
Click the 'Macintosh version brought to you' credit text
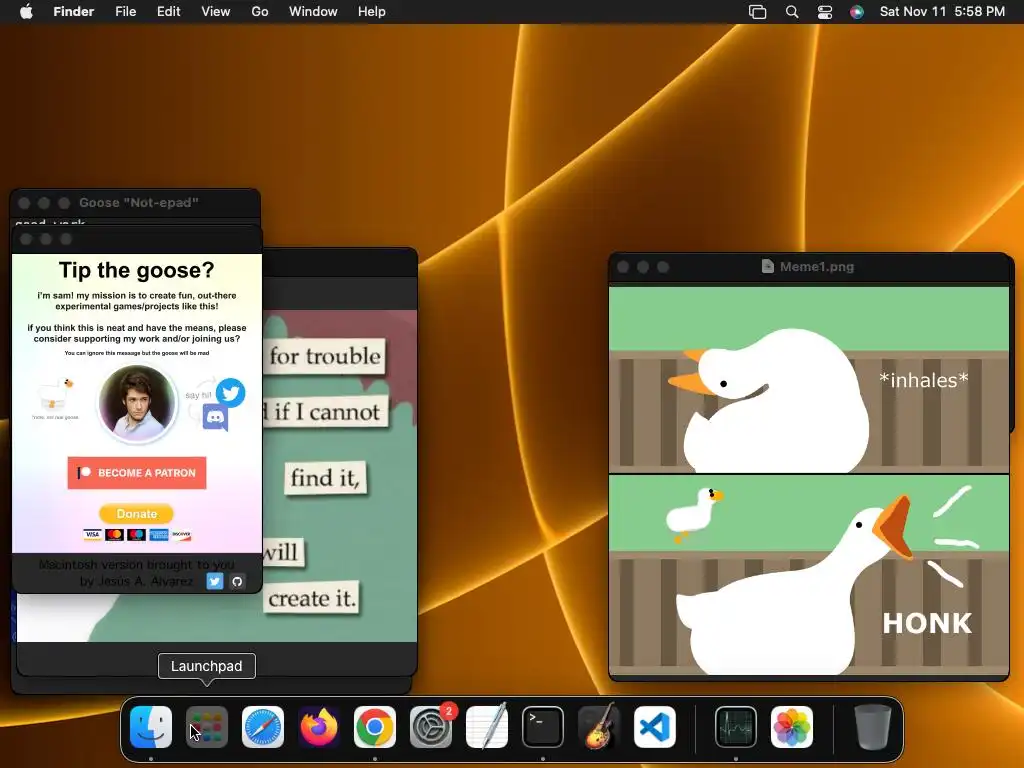coord(136,564)
